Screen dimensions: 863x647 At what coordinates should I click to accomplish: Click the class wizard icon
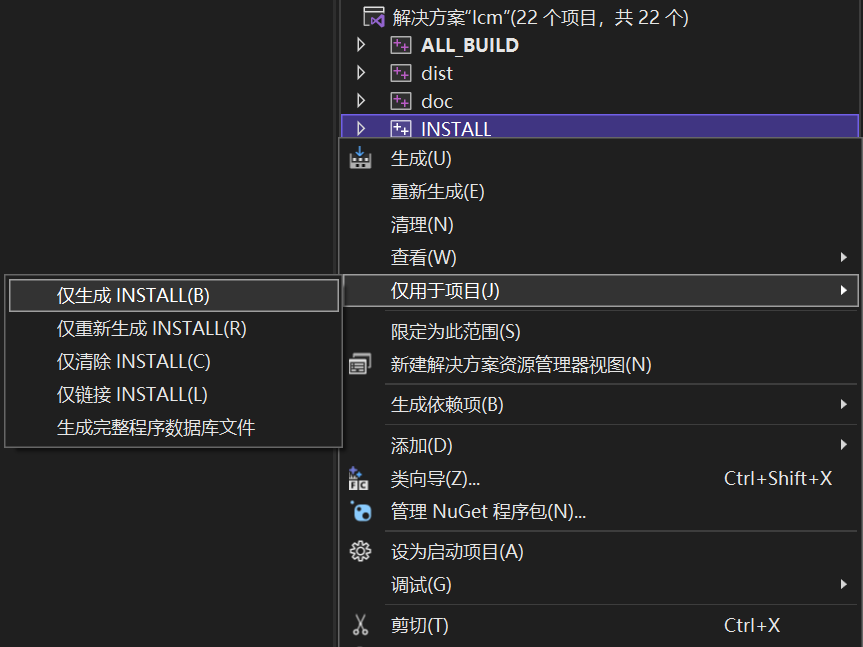coord(358,479)
